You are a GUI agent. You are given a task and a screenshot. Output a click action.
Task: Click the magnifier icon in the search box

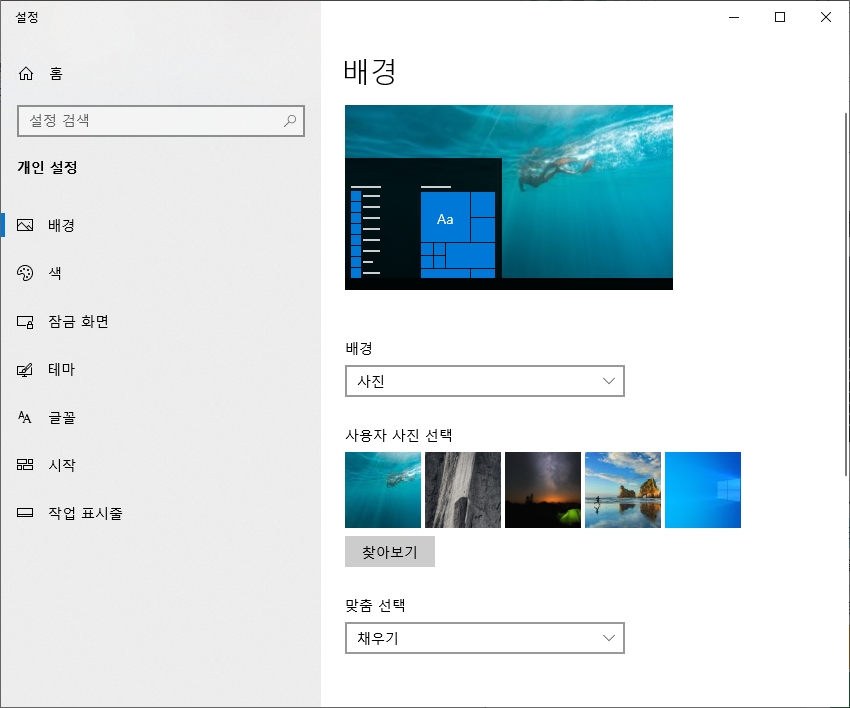tap(290, 121)
